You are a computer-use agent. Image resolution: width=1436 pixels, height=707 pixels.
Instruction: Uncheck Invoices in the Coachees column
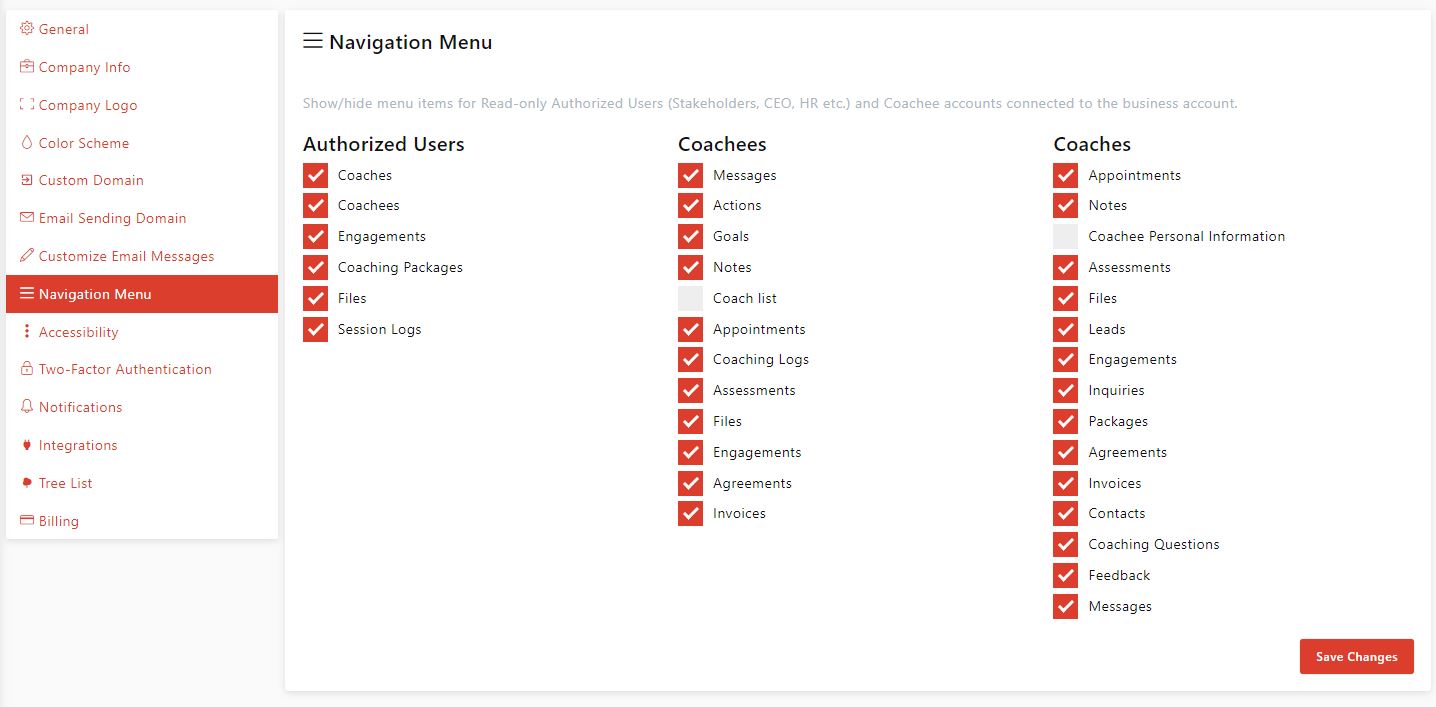[x=690, y=513]
